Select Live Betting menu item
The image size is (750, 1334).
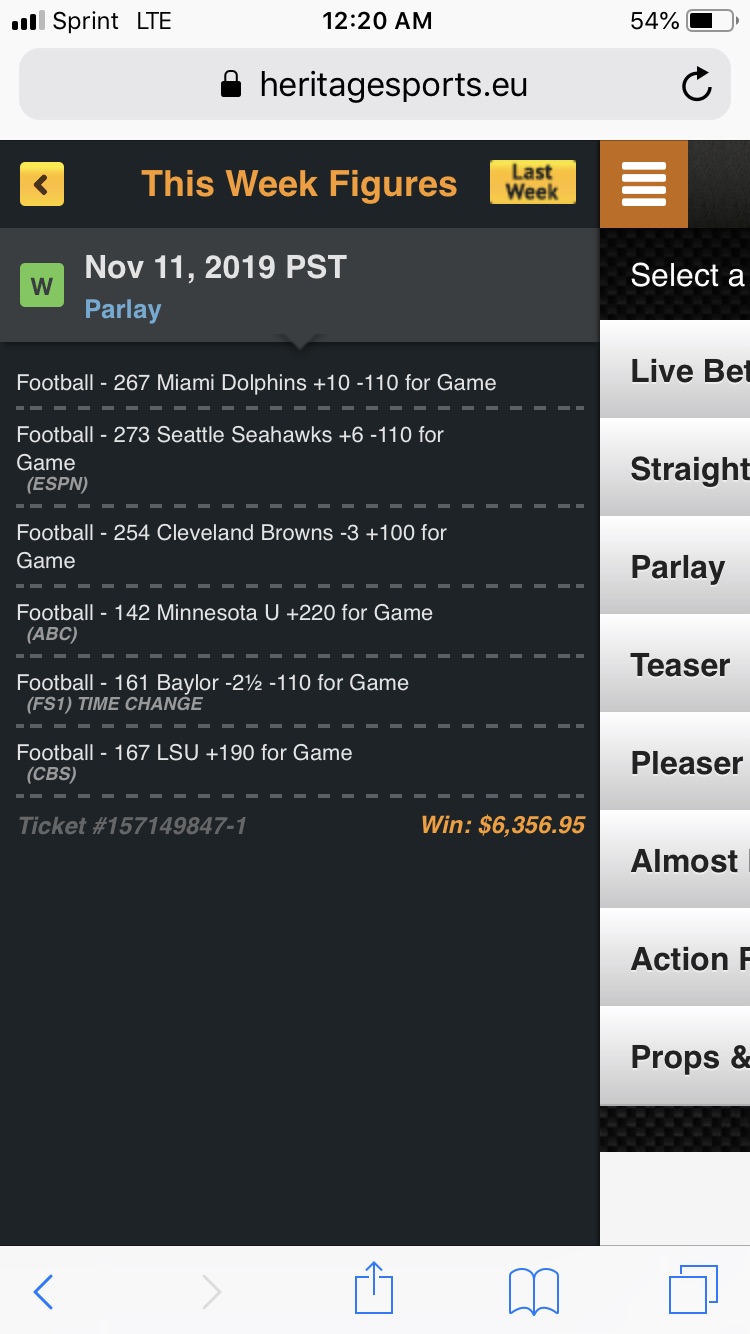(675, 370)
